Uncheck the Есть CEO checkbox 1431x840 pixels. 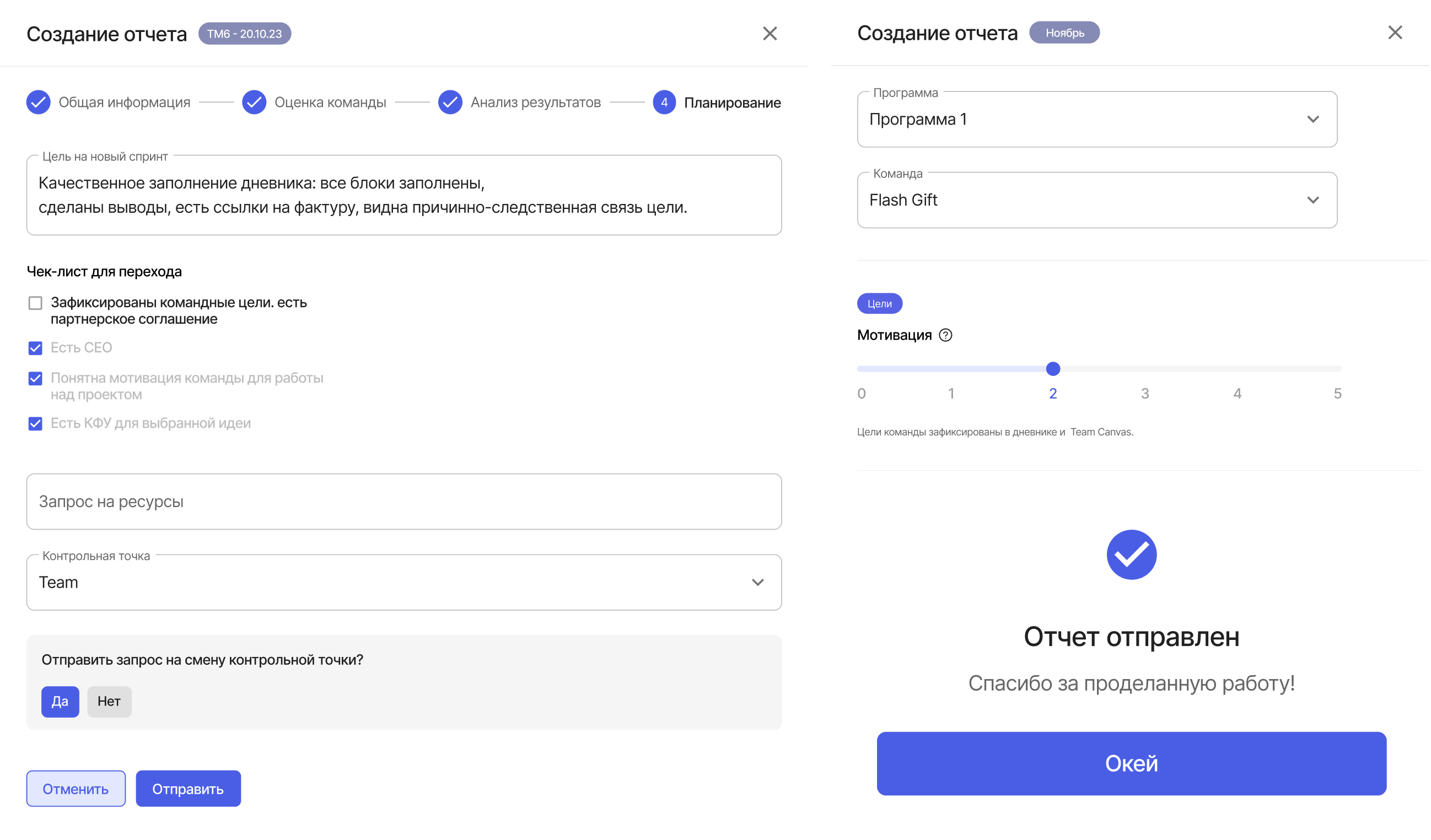pos(35,348)
